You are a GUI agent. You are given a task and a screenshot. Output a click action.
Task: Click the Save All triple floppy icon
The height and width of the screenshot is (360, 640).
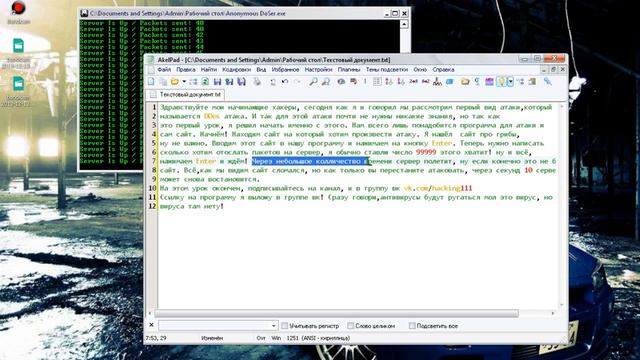(x=242, y=82)
